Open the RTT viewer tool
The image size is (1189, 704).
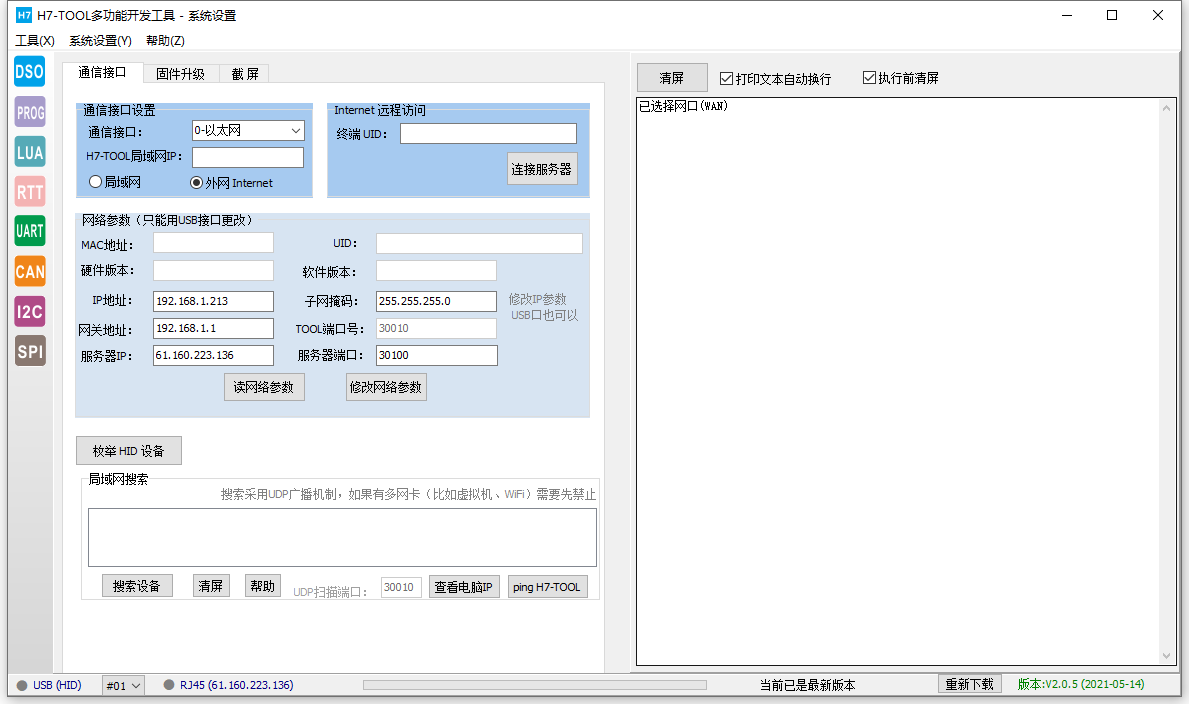pos(30,192)
